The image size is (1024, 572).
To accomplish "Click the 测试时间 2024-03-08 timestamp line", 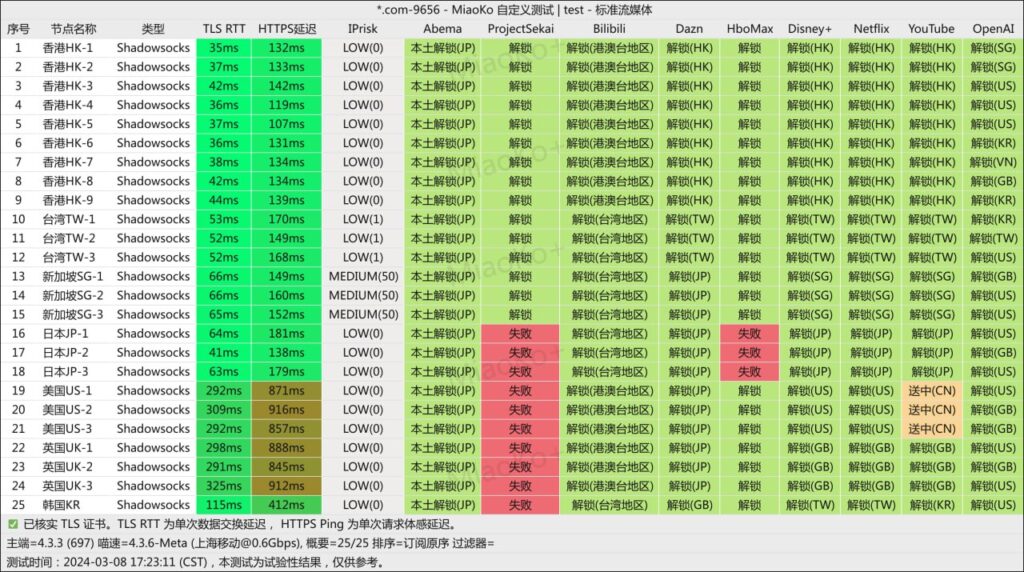I will (195, 562).
